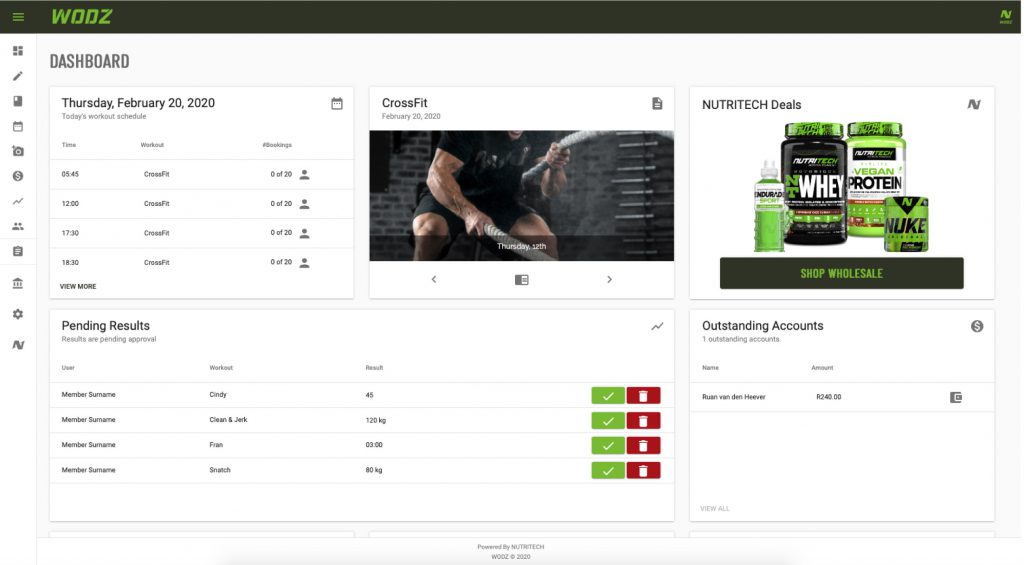
Task: Select the 12:00 time cell
Action: pos(70,204)
